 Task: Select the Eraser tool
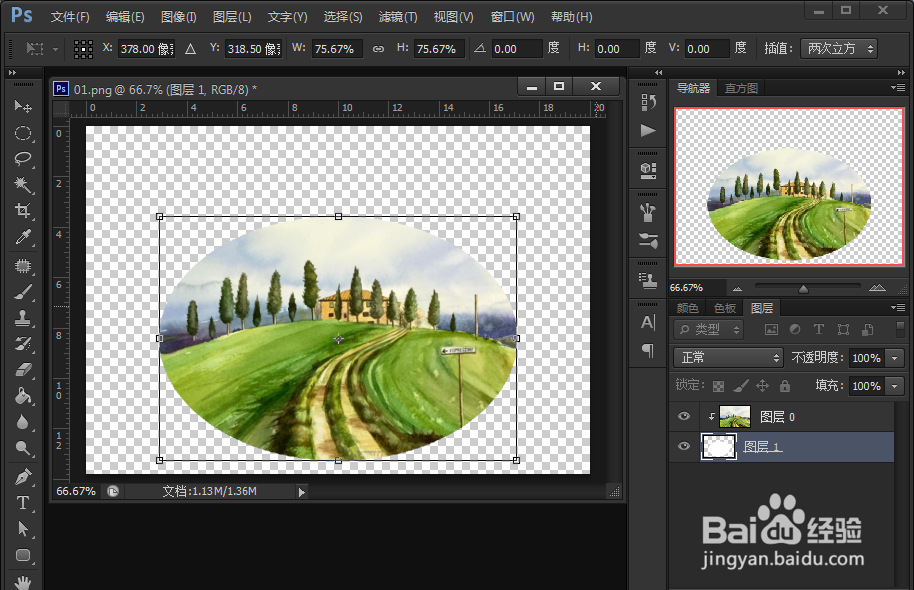point(23,370)
